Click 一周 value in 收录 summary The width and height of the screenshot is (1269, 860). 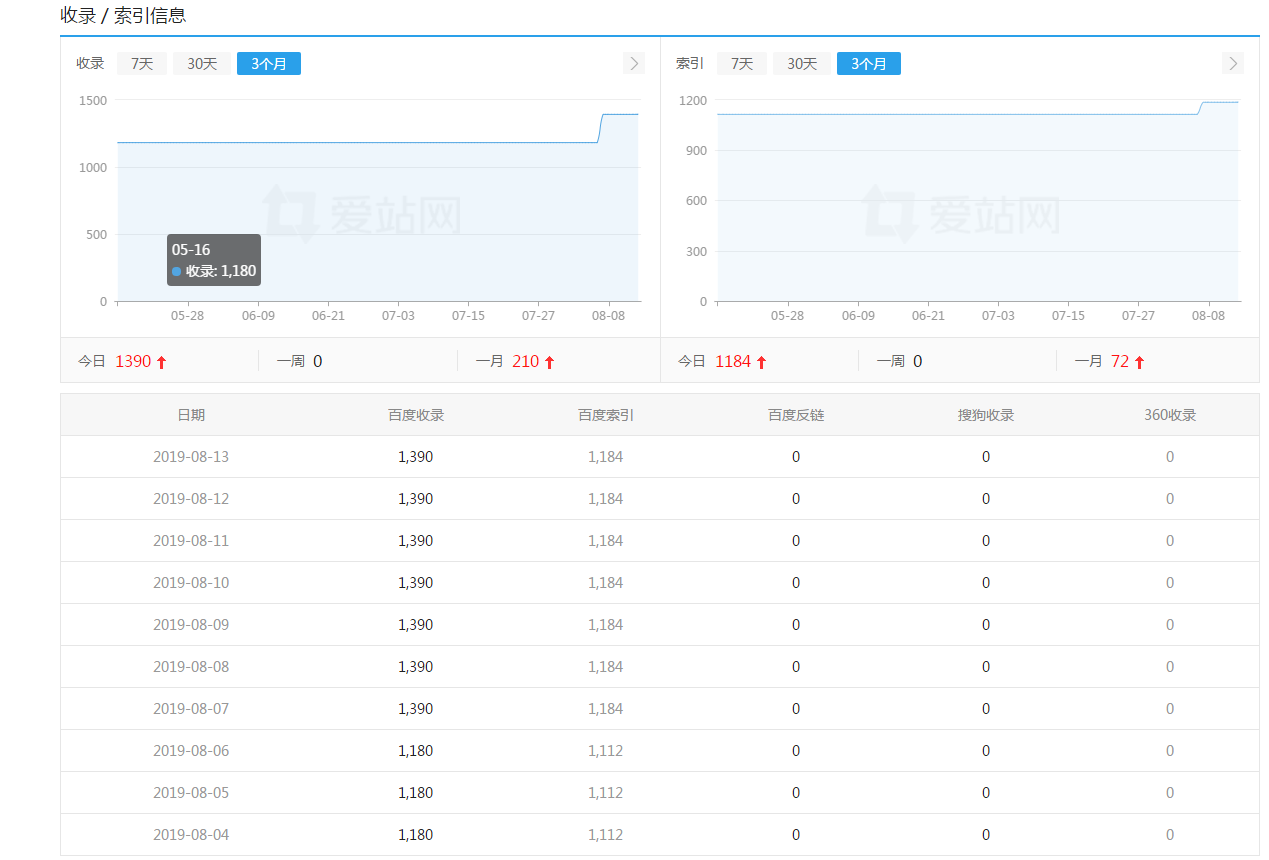point(317,361)
